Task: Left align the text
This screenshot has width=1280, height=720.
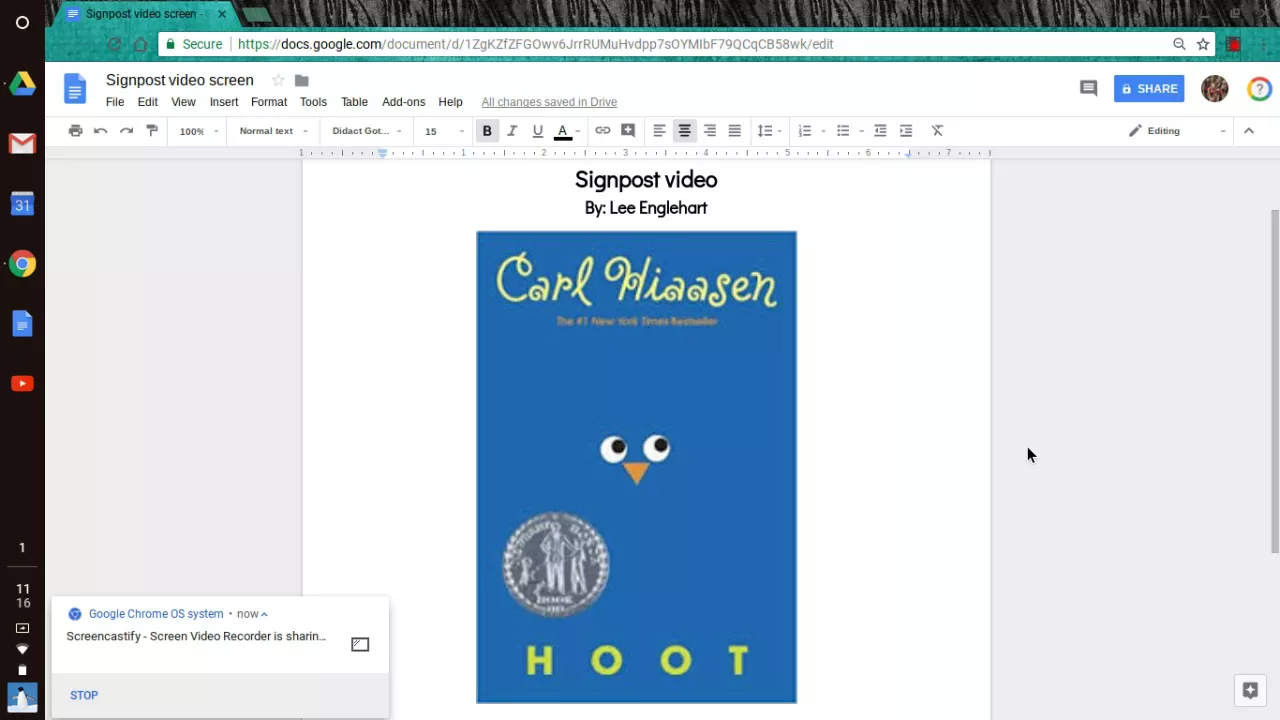Action: (x=659, y=131)
